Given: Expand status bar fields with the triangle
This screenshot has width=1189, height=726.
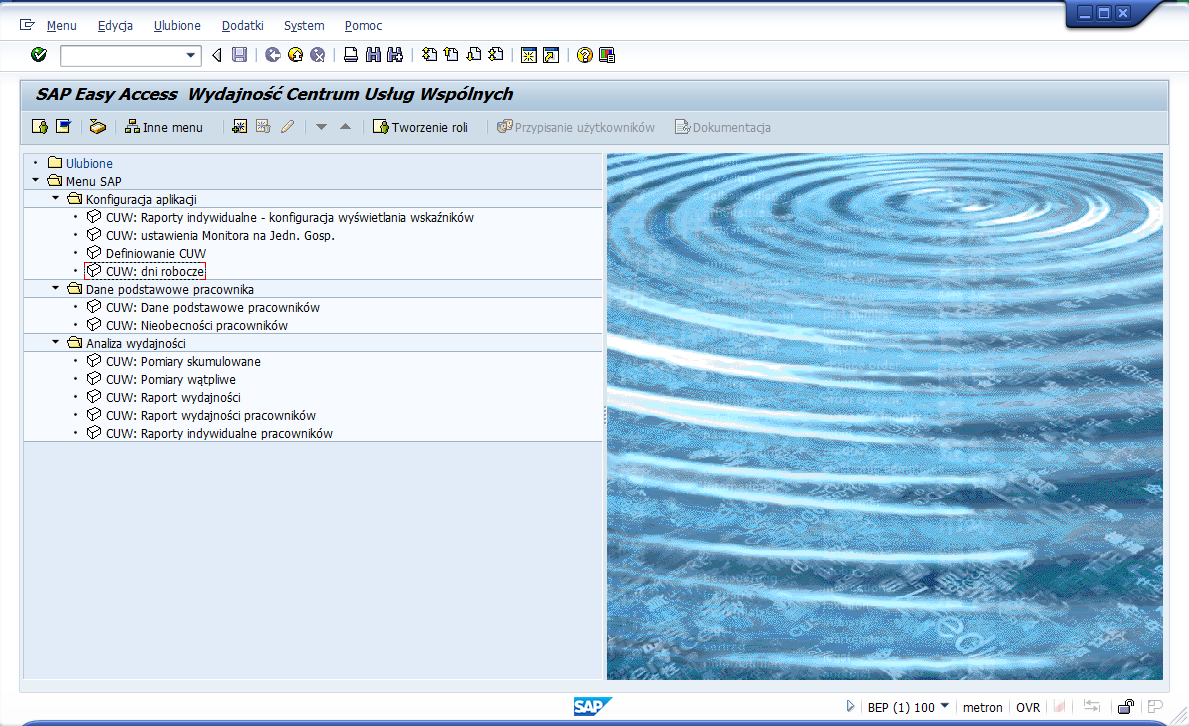Looking at the screenshot, I should (x=850, y=706).
